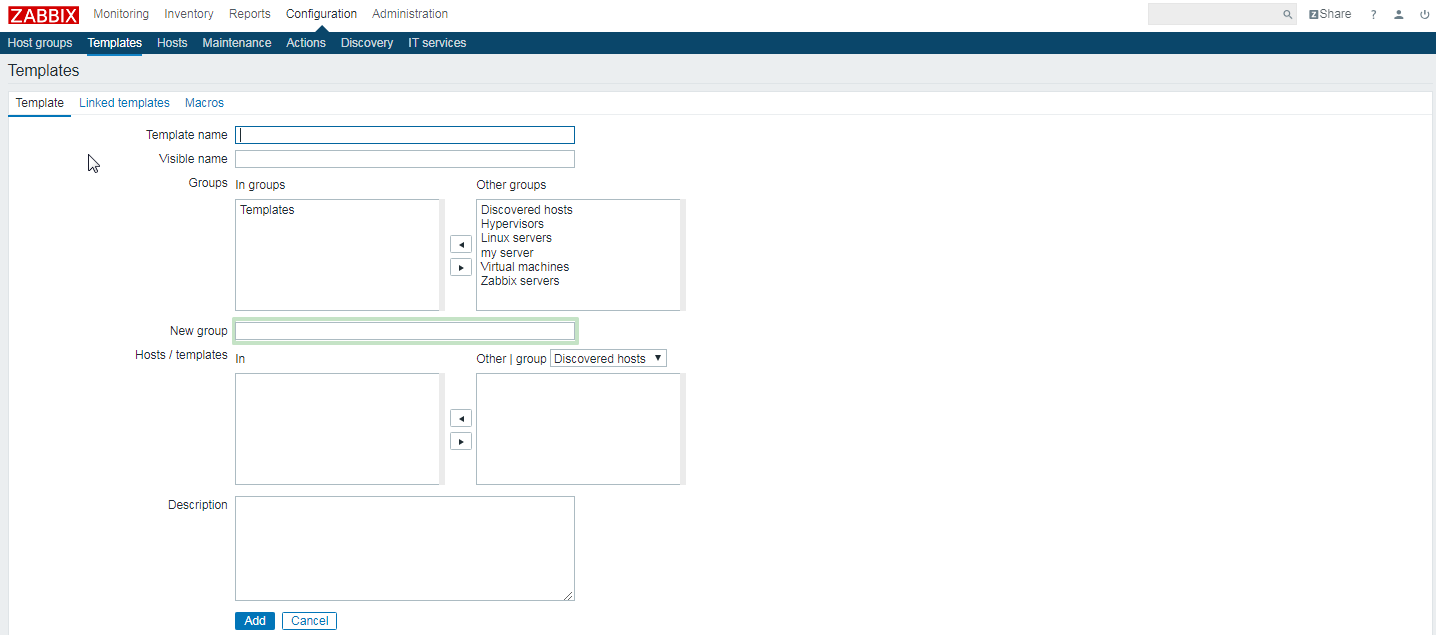This screenshot has height=635, width=1436.
Task: Go to Discovery section
Action: pyautogui.click(x=367, y=43)
